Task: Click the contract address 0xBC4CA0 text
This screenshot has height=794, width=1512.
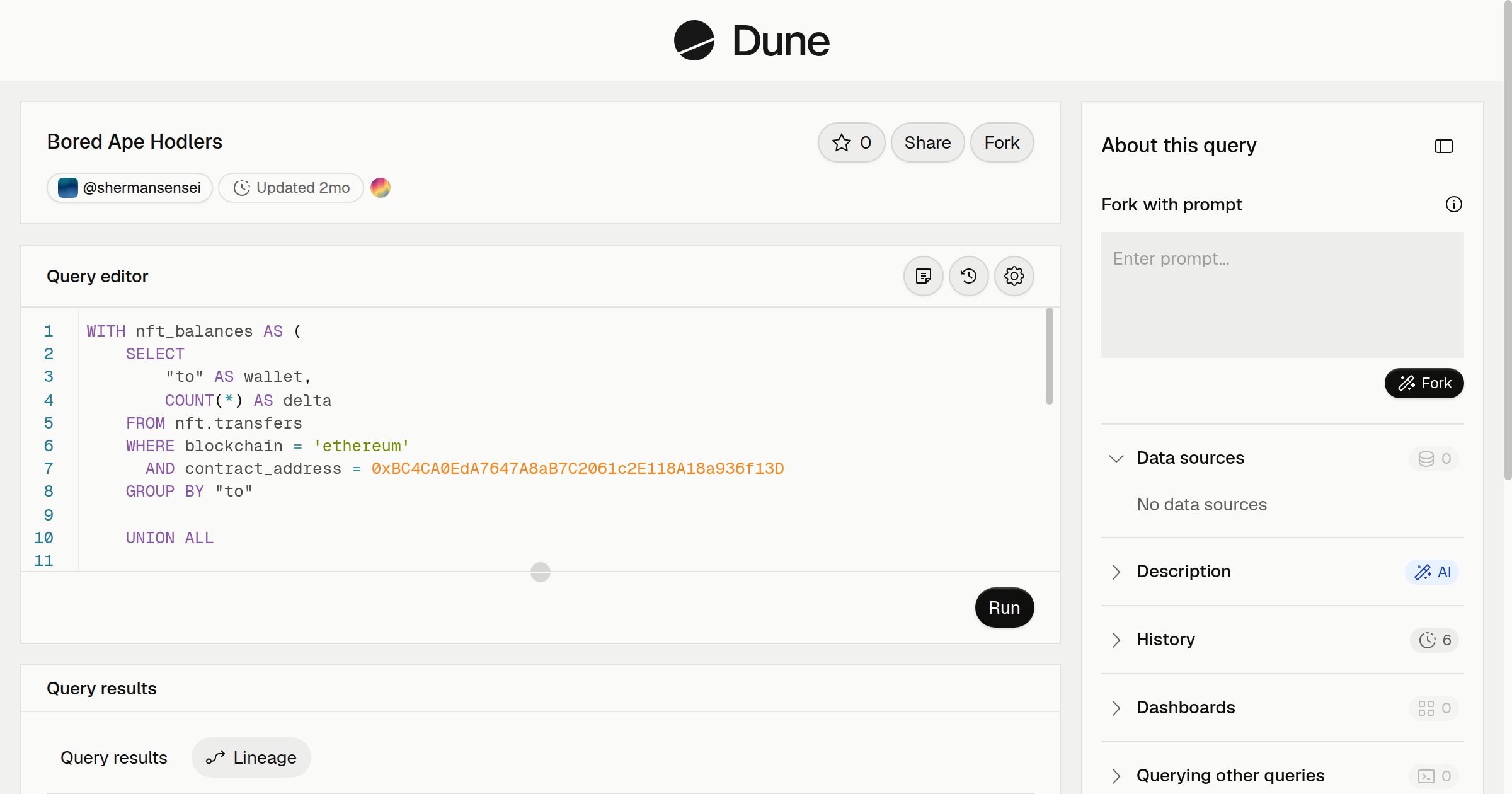Action: coord(577,469)
